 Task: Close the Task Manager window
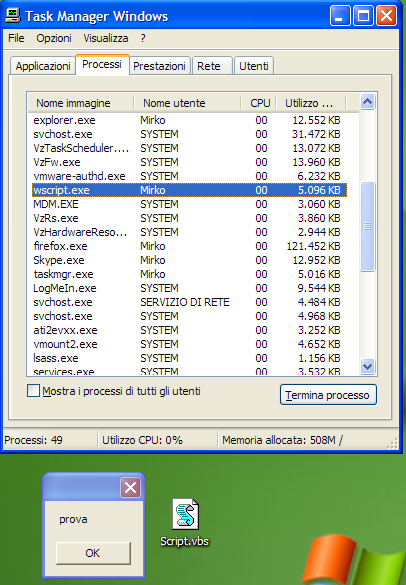386,16
